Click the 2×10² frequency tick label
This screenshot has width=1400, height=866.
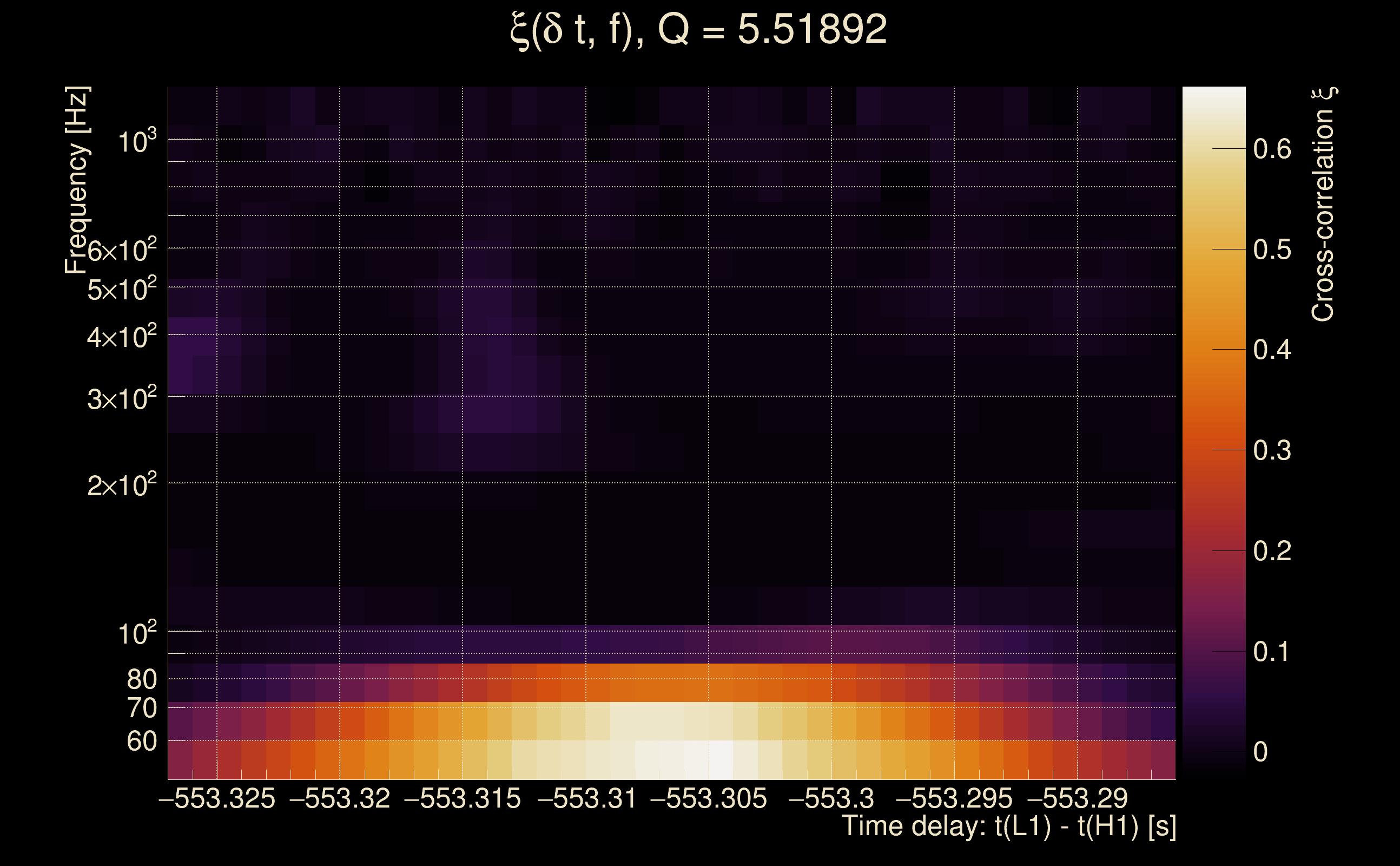click(121, 486)
